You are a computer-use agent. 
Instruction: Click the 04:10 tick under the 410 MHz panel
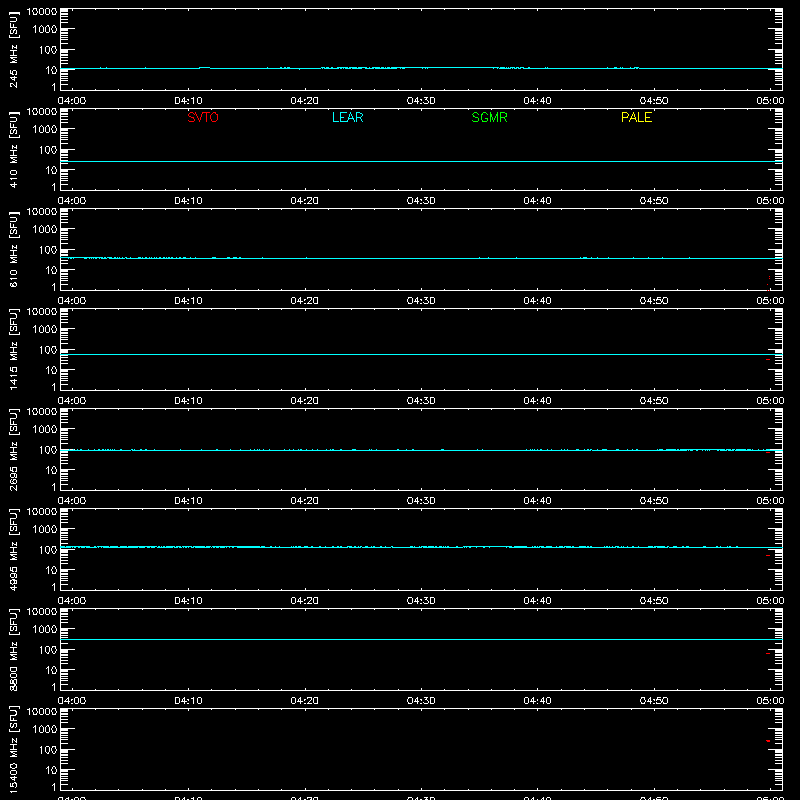(188, 201)
